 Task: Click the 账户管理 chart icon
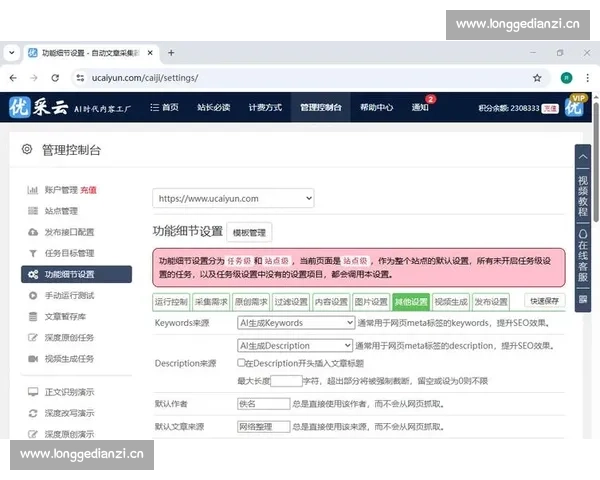(33, 190)
